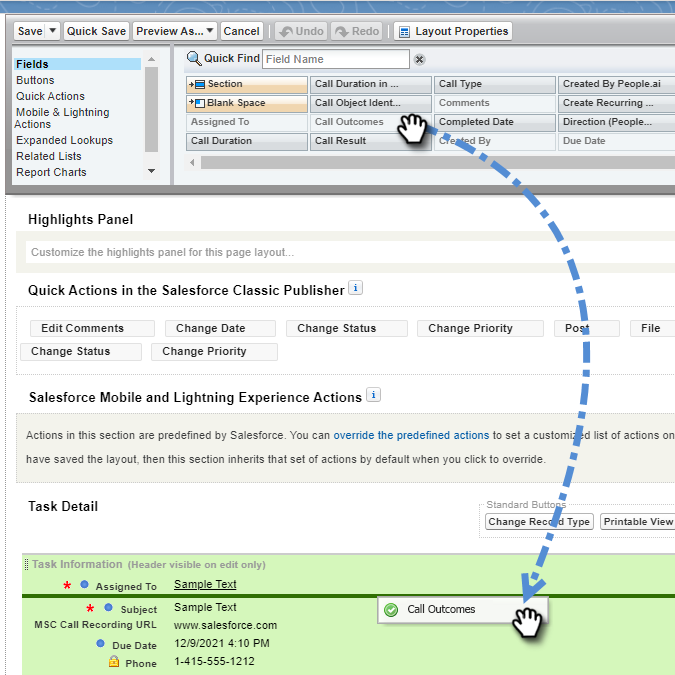Screen dimensions: 675x675
Task: Click the lock icon next to Phone
Action: coord(114,661)
